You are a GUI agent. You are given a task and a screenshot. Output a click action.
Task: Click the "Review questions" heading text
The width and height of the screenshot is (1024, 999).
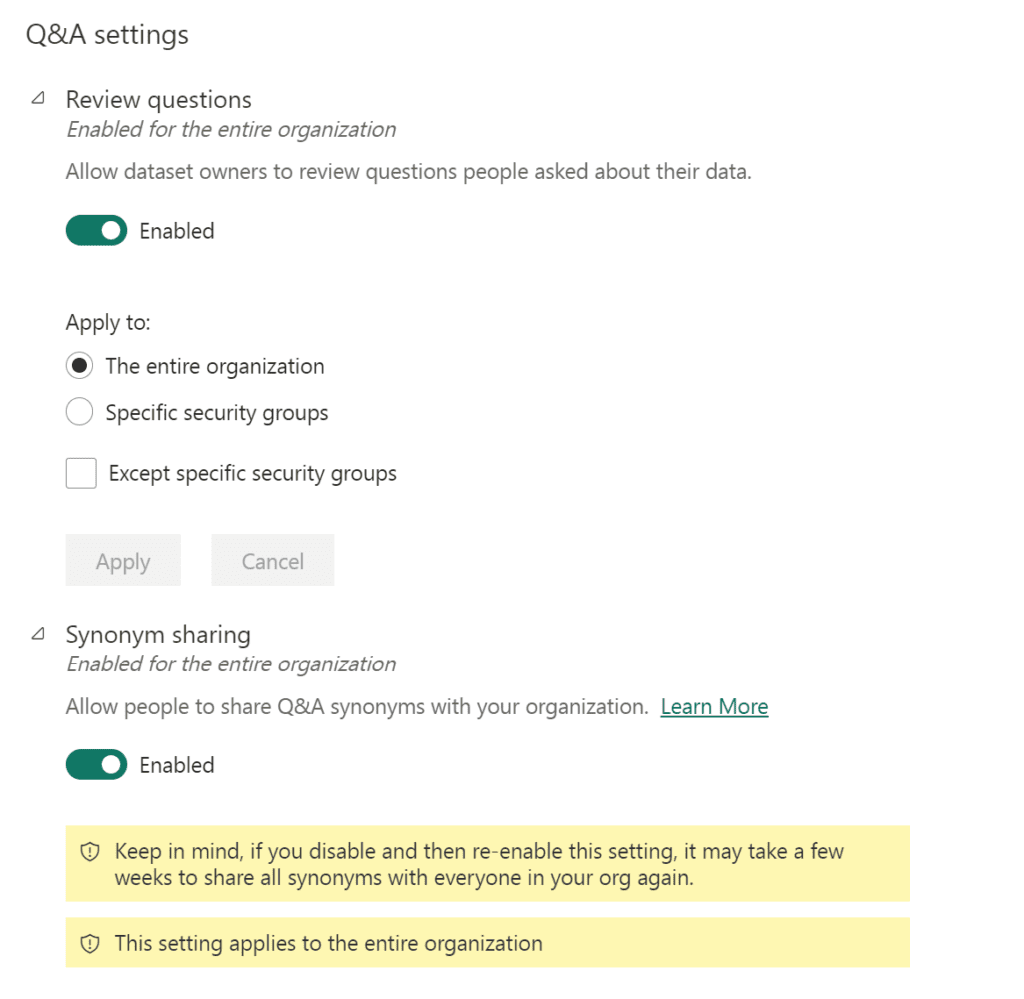(158, 100)
